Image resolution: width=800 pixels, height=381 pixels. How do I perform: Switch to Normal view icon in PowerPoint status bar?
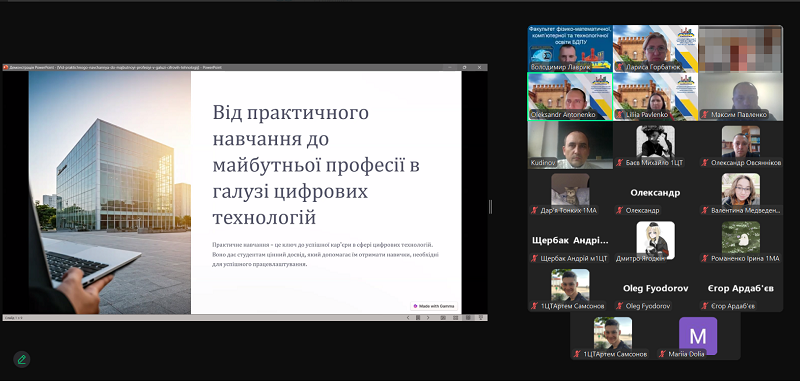tap(443, 318)
